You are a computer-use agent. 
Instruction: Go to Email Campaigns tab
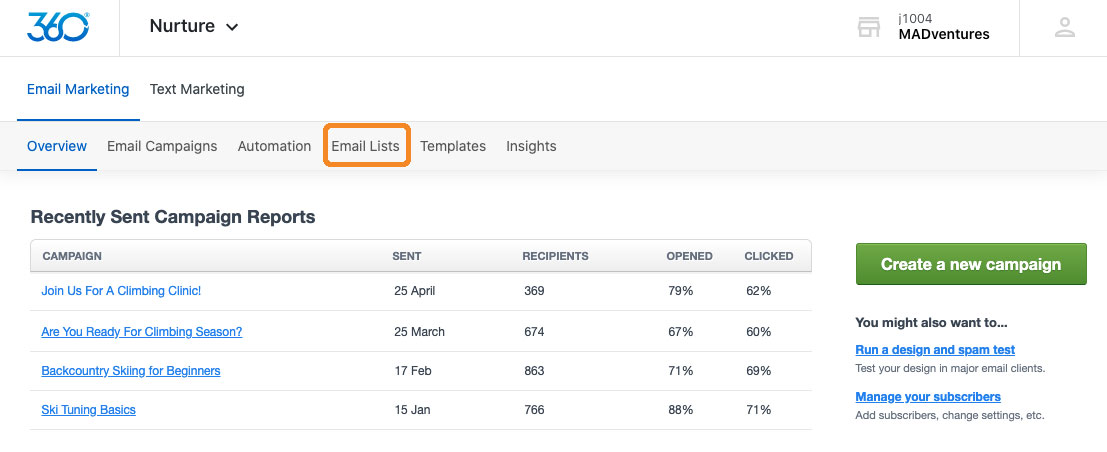click(162, 146)
